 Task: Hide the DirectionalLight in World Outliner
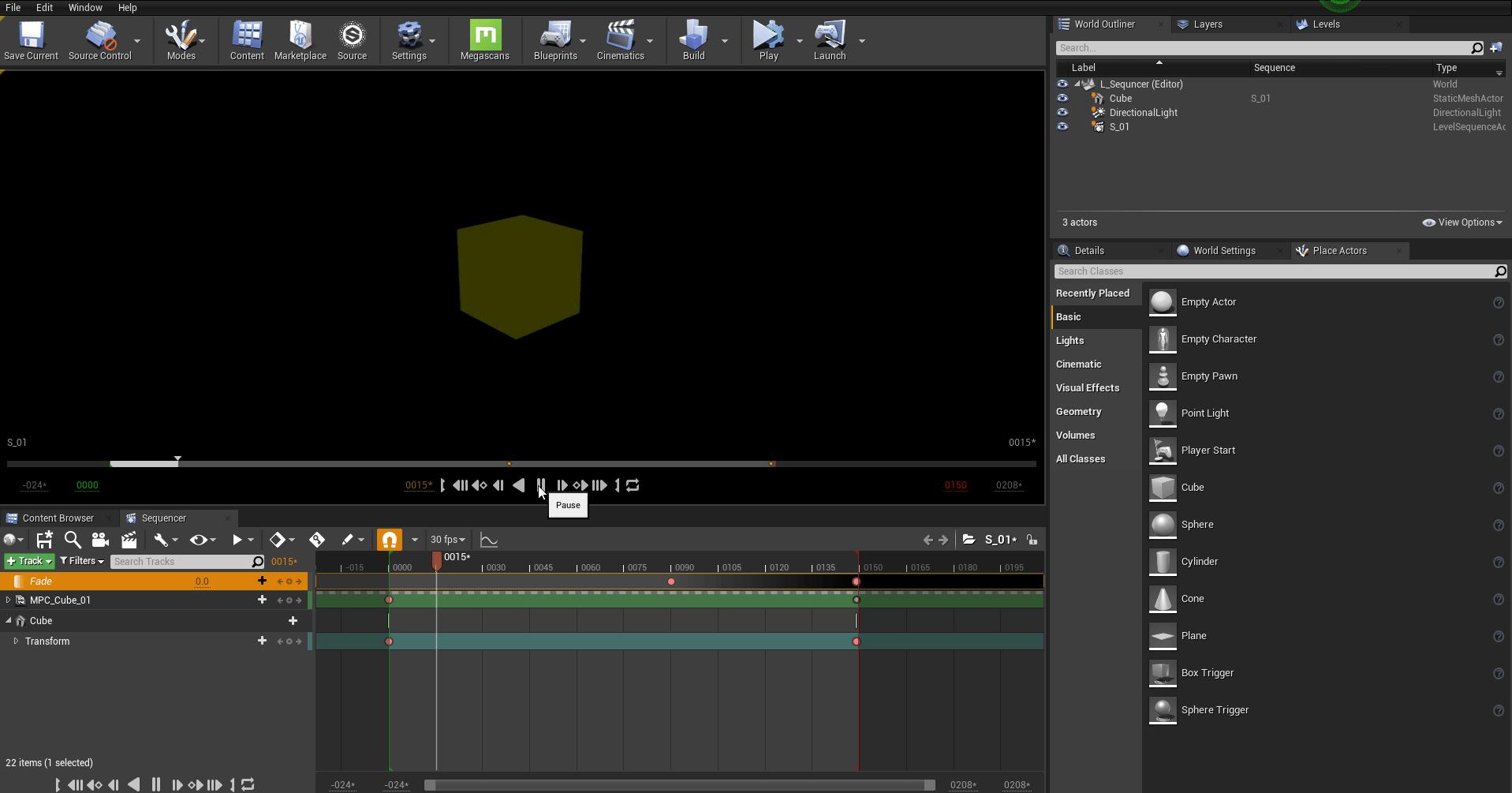coord(1062,112)
